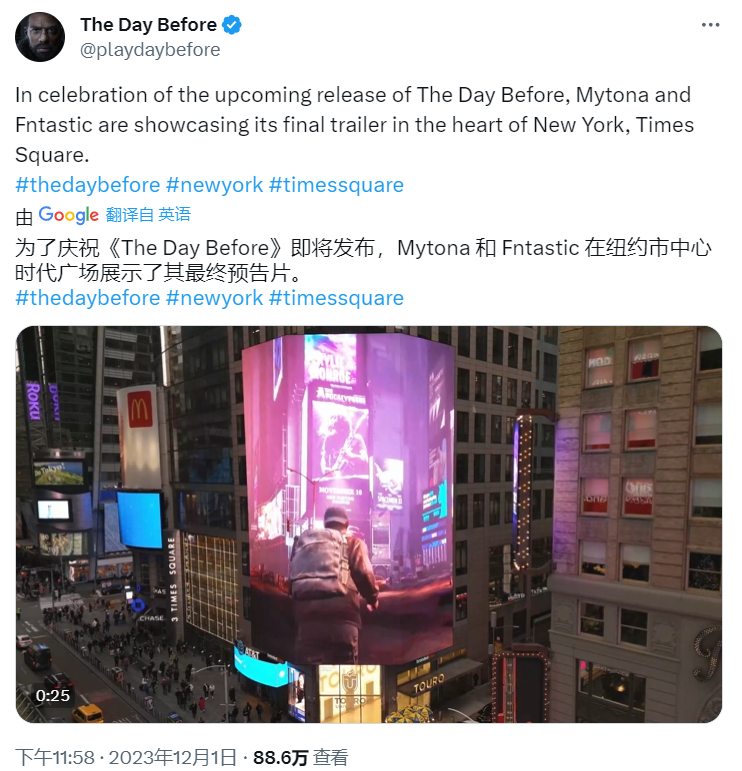Visit the @playdaybefore handle
Viewport: 742px width, 771px height.
coord(150,50)
